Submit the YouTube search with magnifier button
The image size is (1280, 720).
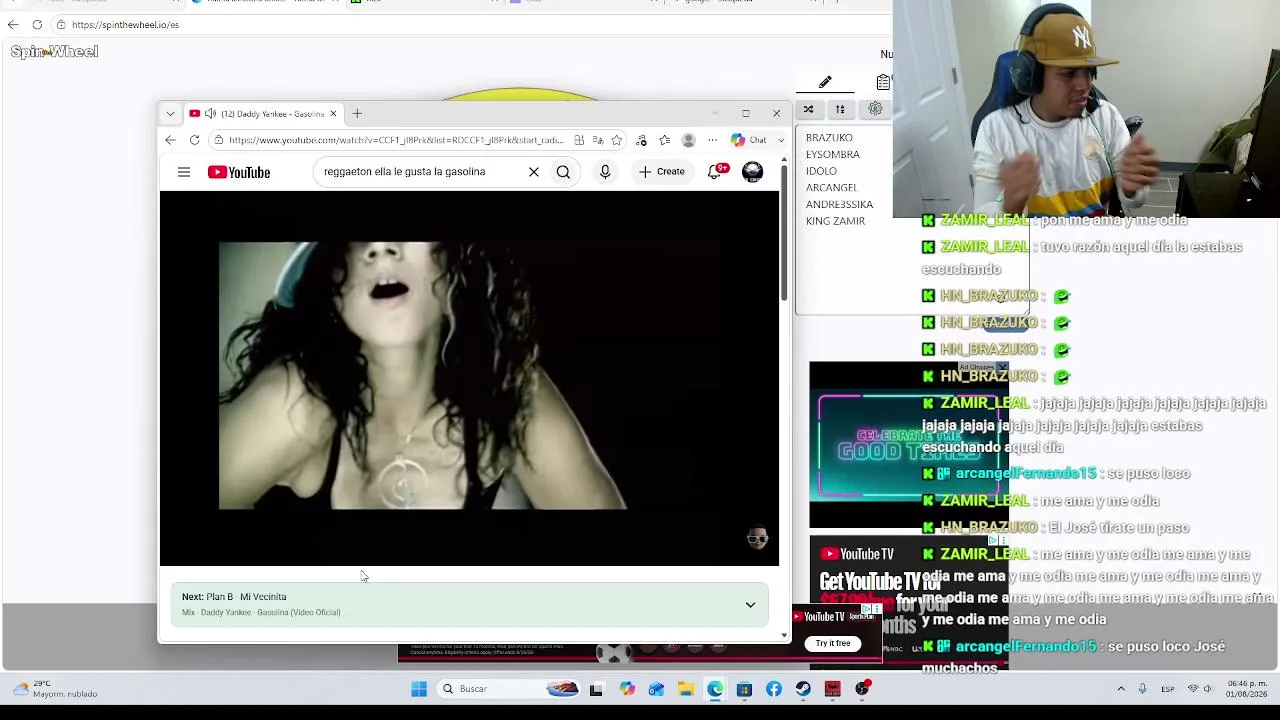tap(563, 172)
